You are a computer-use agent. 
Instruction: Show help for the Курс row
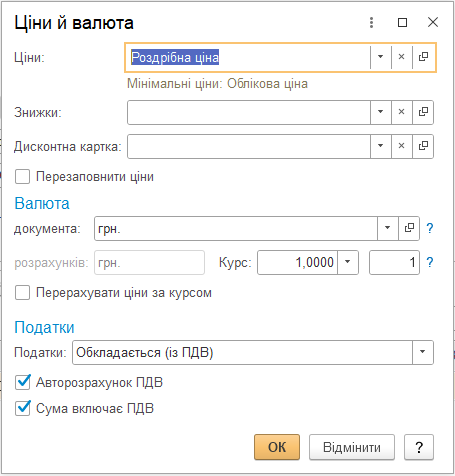[430, 263]
